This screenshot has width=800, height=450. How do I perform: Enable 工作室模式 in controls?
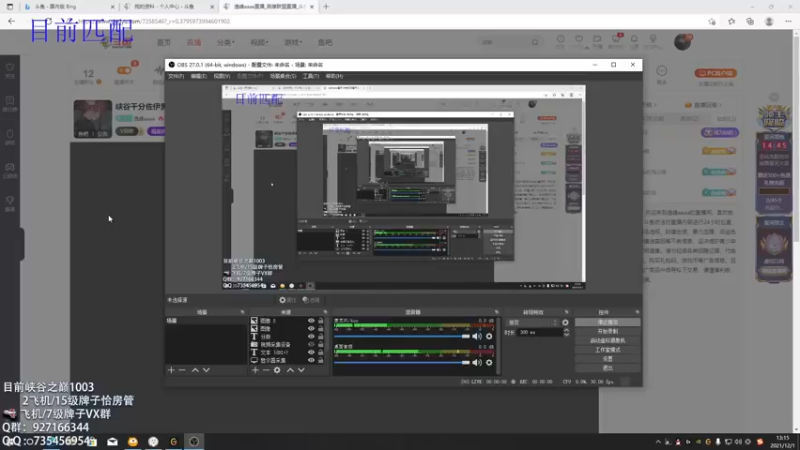[607, 350]
